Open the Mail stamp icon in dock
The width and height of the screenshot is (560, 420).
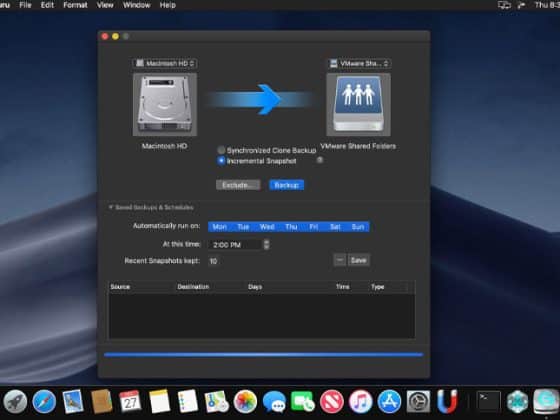[73, 401]
